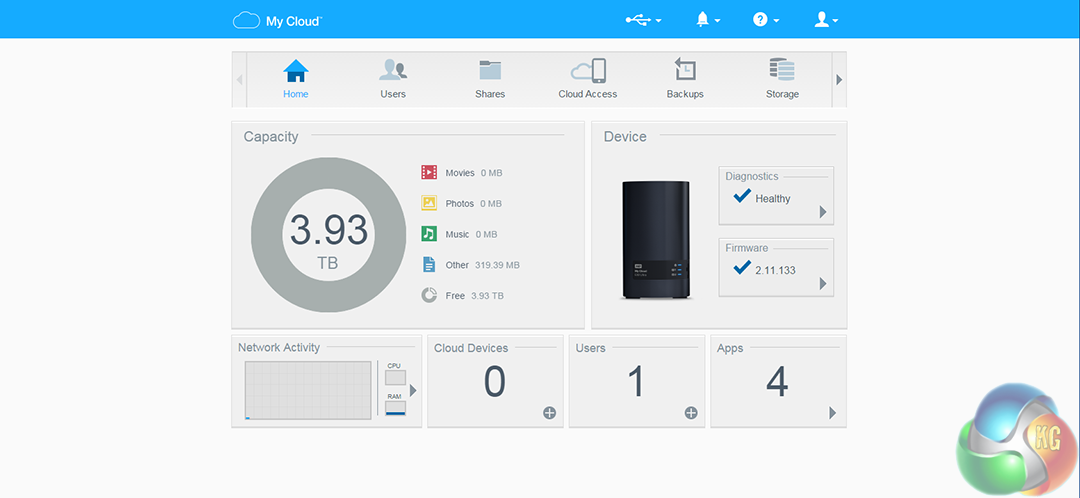This screenshot has width=1080, height=498.
Task: Open the notifications bell dropdown
Action: point(707,20)
